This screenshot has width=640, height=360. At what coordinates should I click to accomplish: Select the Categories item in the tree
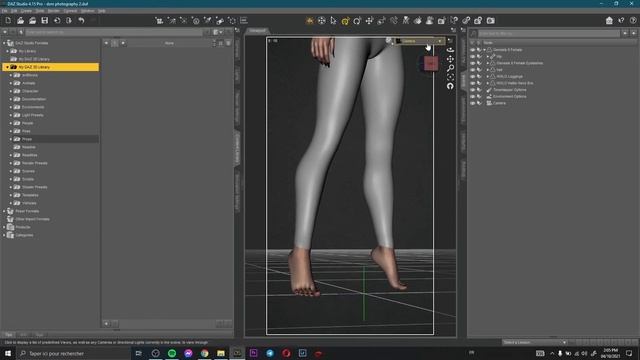[x=24, y=235]
